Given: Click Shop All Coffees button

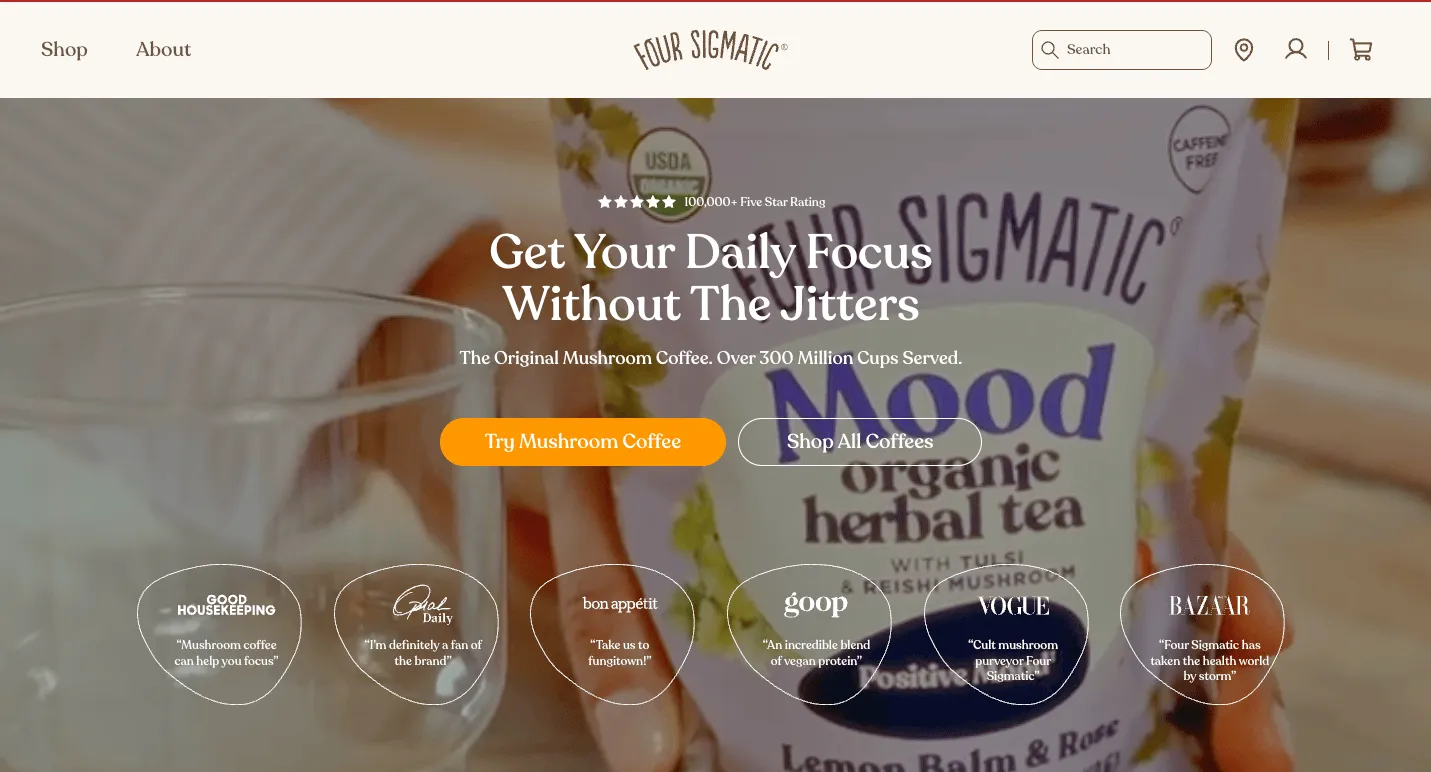Looking at the screenshot, I should 860,442.
